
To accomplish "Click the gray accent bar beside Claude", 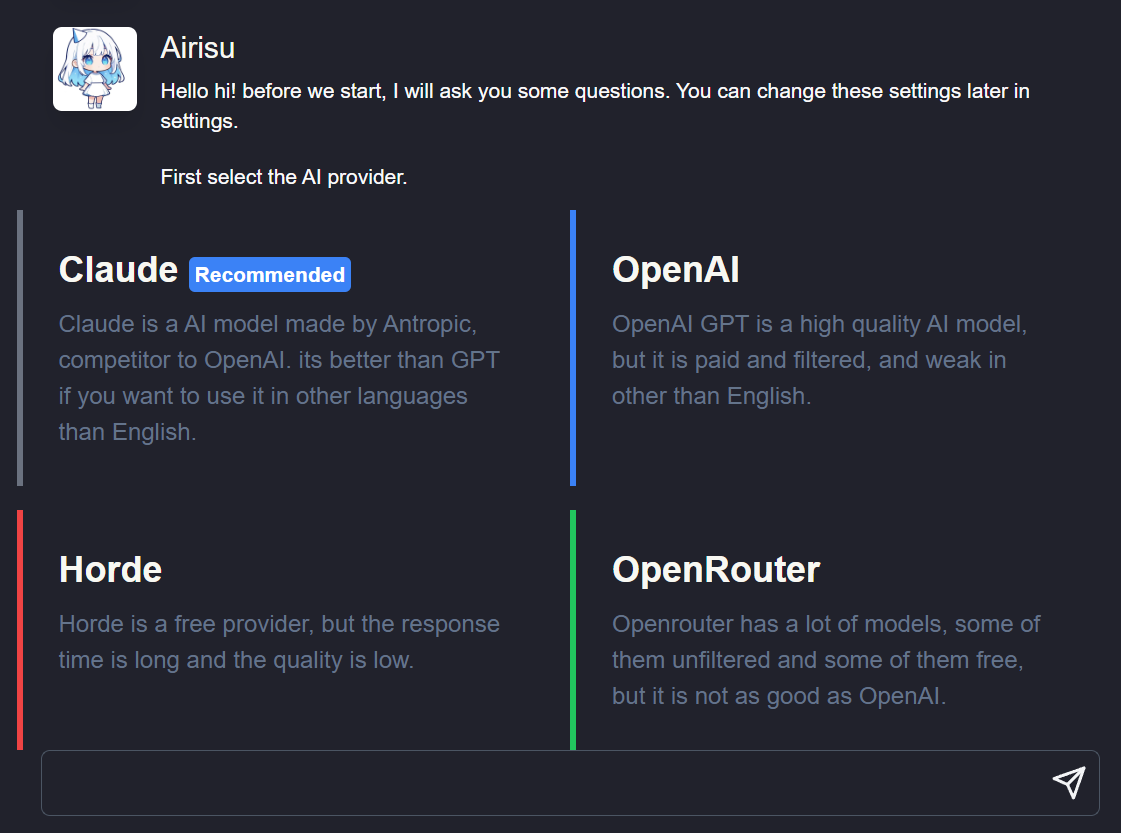I will (x=20, y=348).
